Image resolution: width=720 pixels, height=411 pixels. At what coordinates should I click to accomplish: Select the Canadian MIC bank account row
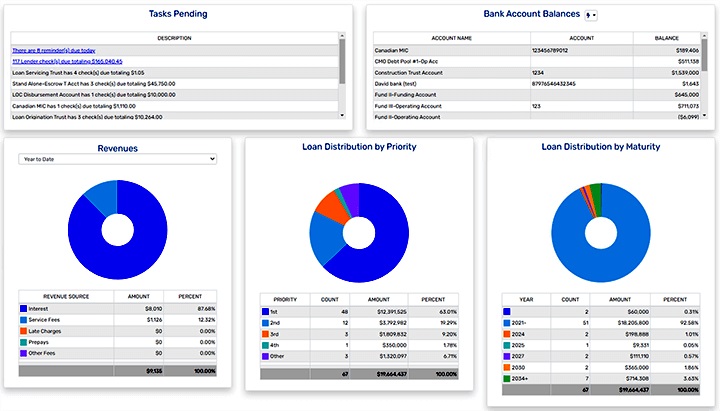450,49
